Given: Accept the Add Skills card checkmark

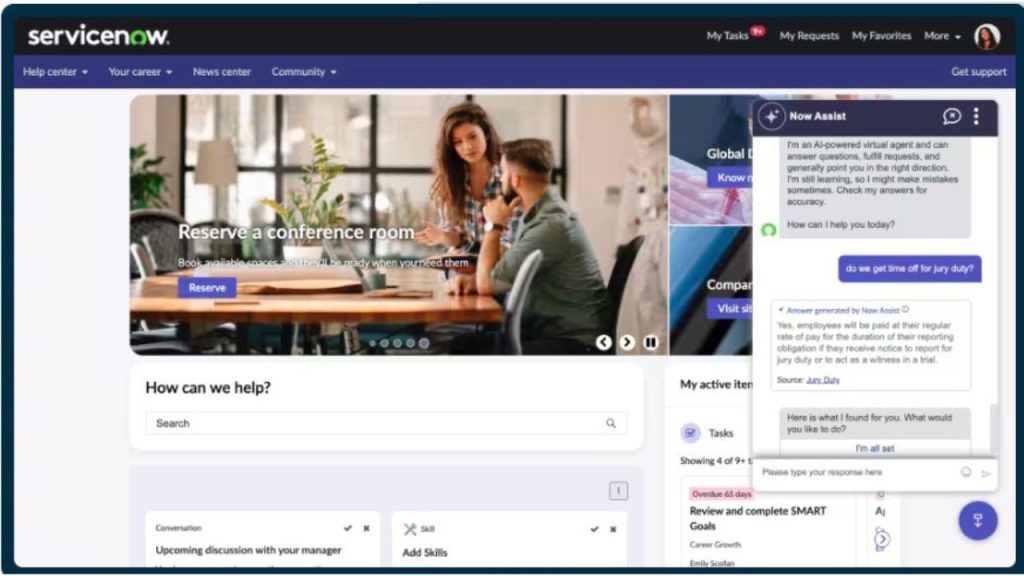Looking at the screenshot, I should click(x=594, y=529).
